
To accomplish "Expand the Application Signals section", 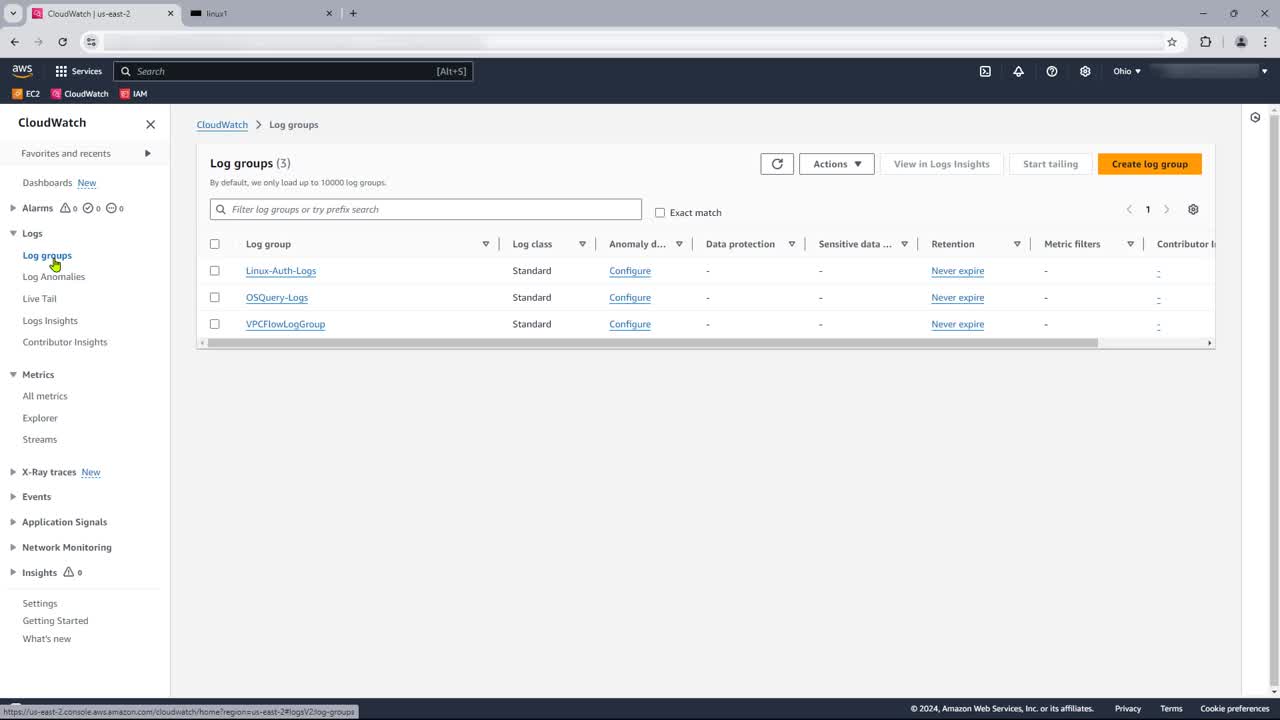I will [13, 522].
